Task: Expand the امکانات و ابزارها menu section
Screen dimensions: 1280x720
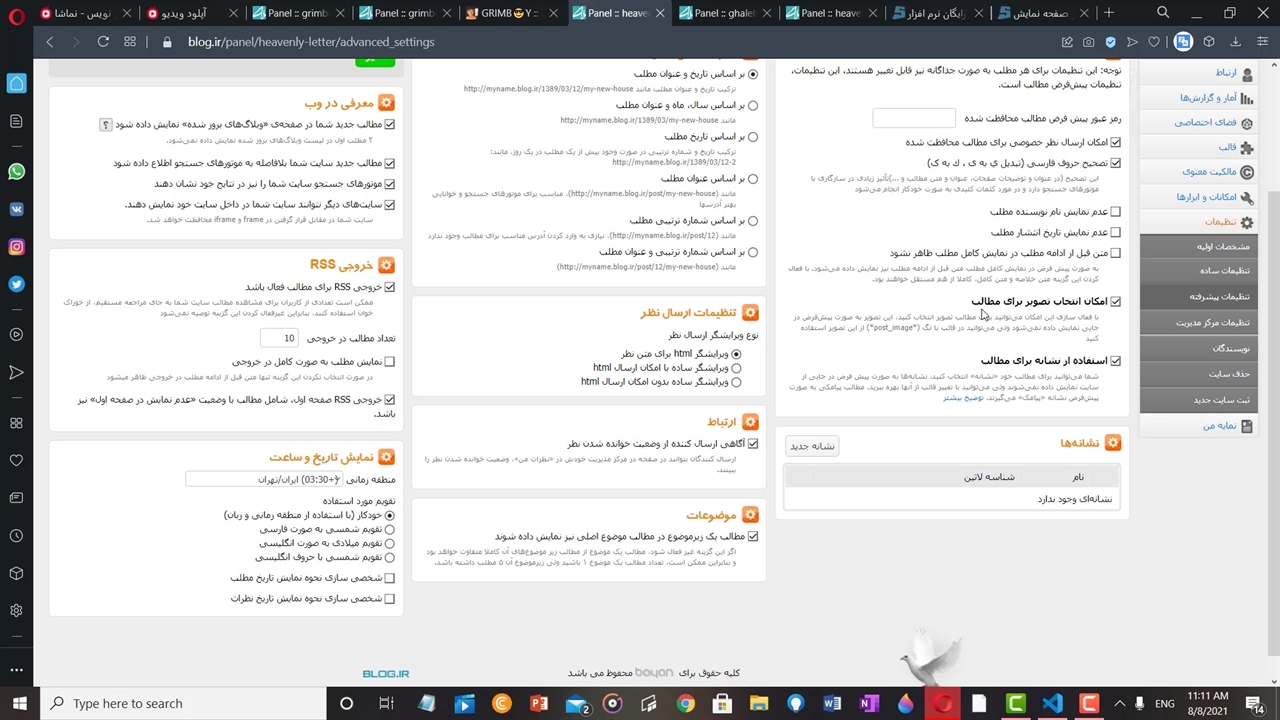Action: point(1206,197)
